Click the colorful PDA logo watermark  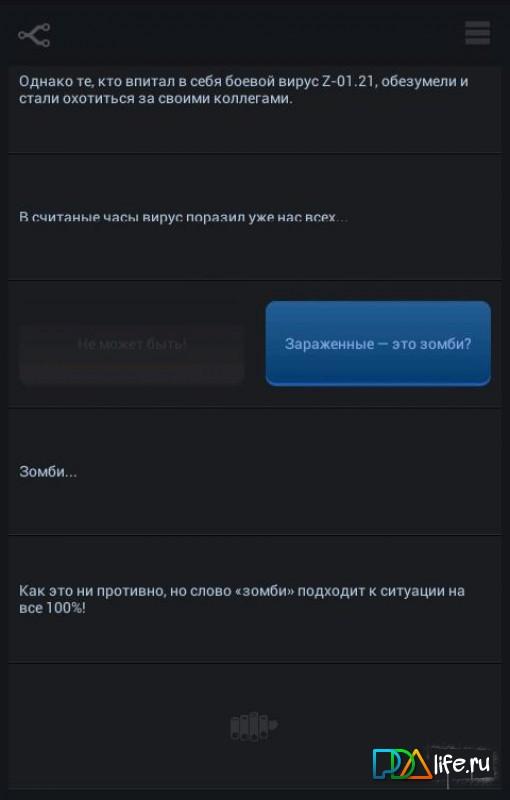click(401, 763)
